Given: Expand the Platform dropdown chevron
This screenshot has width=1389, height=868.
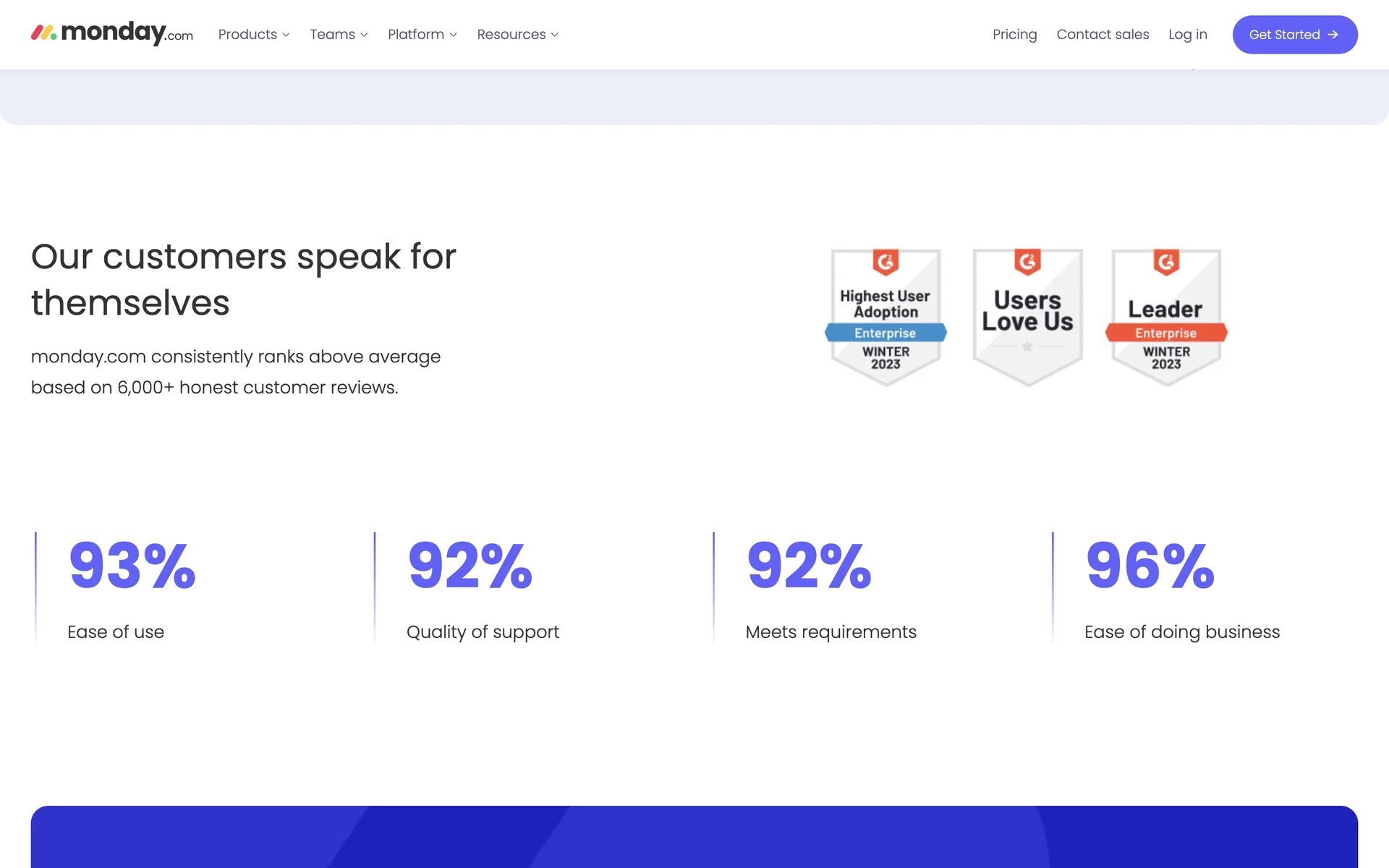Looking at the screenshot, I should (x=454, y=35).
